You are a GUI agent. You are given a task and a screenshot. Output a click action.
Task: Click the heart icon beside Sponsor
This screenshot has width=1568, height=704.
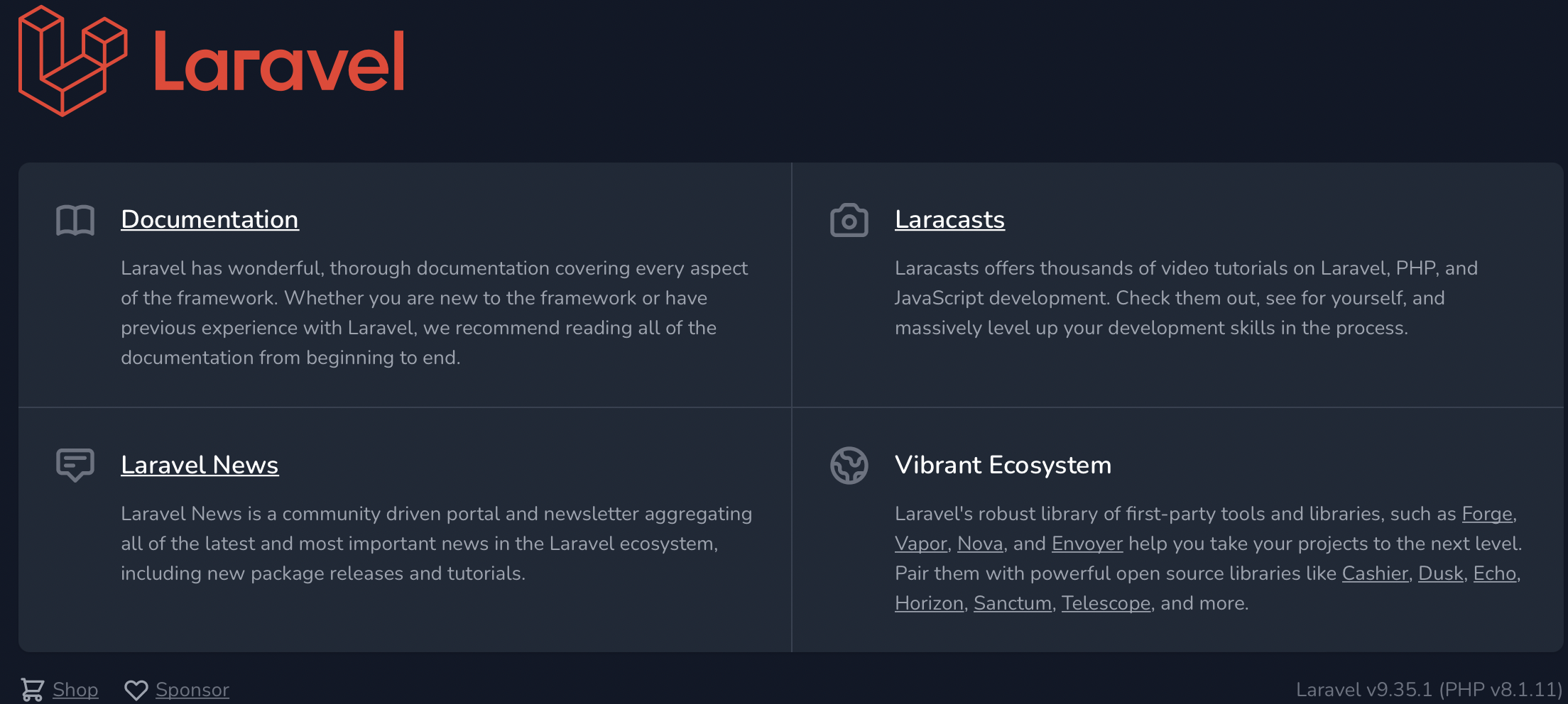pyautogui.click(x=137, y=688)
